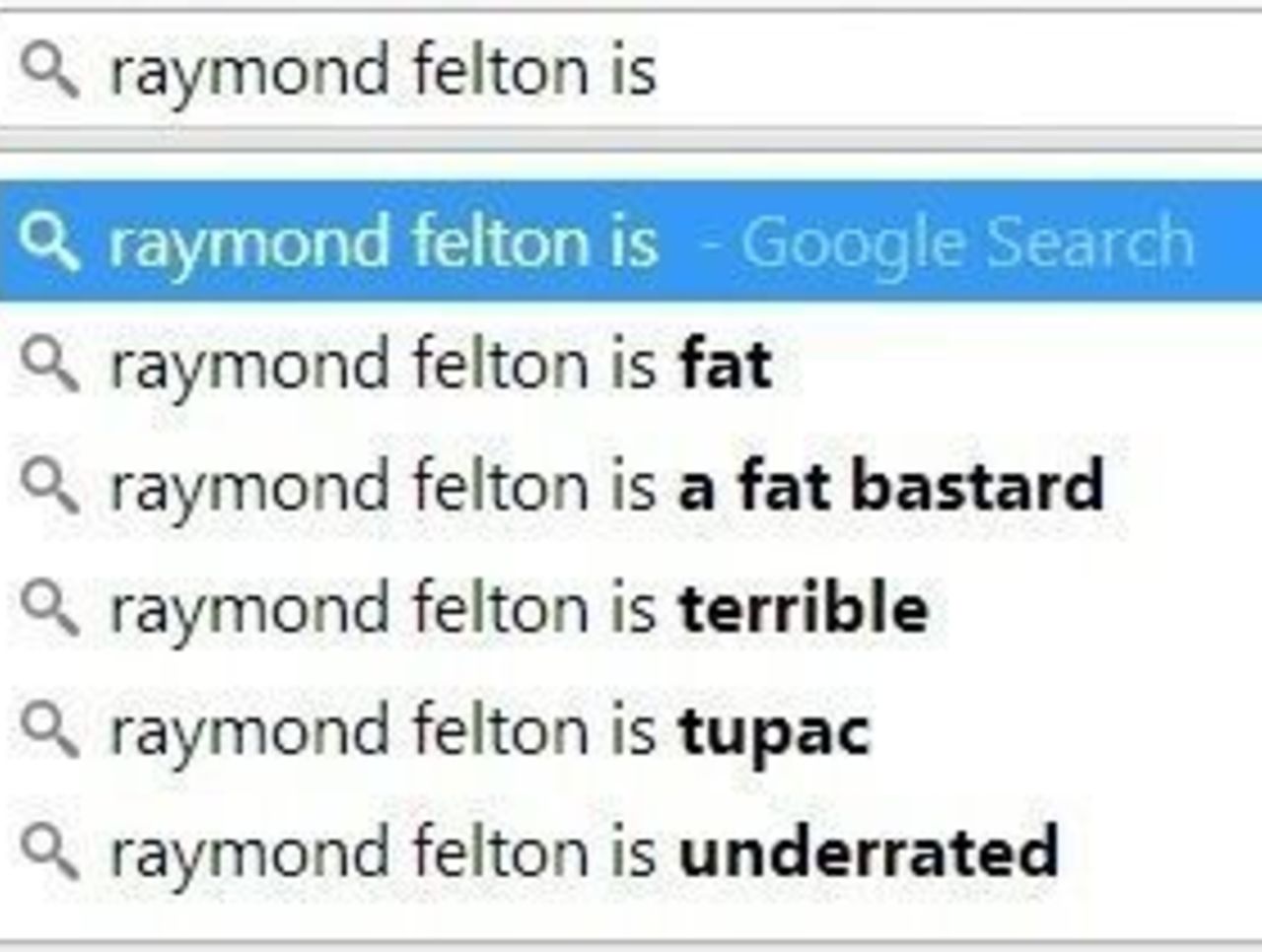Select the highlighted 'raymond felton is' suggestion text

point(383,242)
